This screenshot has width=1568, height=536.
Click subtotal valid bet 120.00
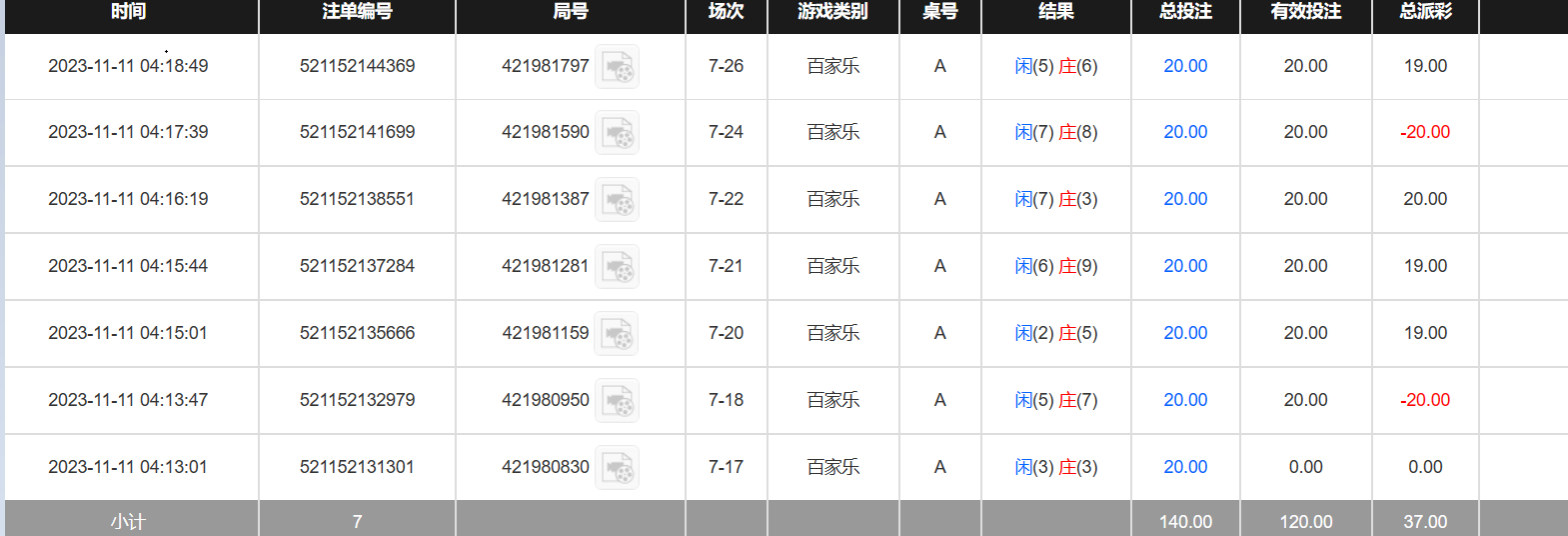pos(1305,522)
